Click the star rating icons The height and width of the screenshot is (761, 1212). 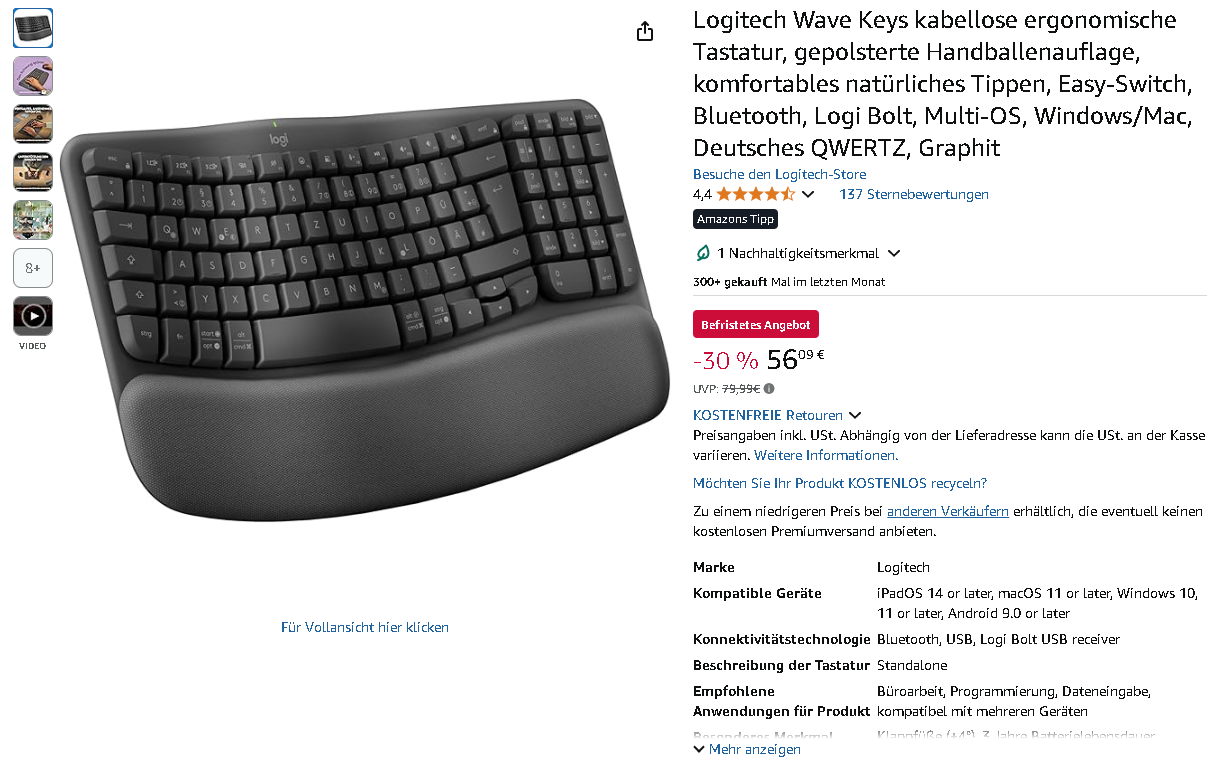click(755, 194)
